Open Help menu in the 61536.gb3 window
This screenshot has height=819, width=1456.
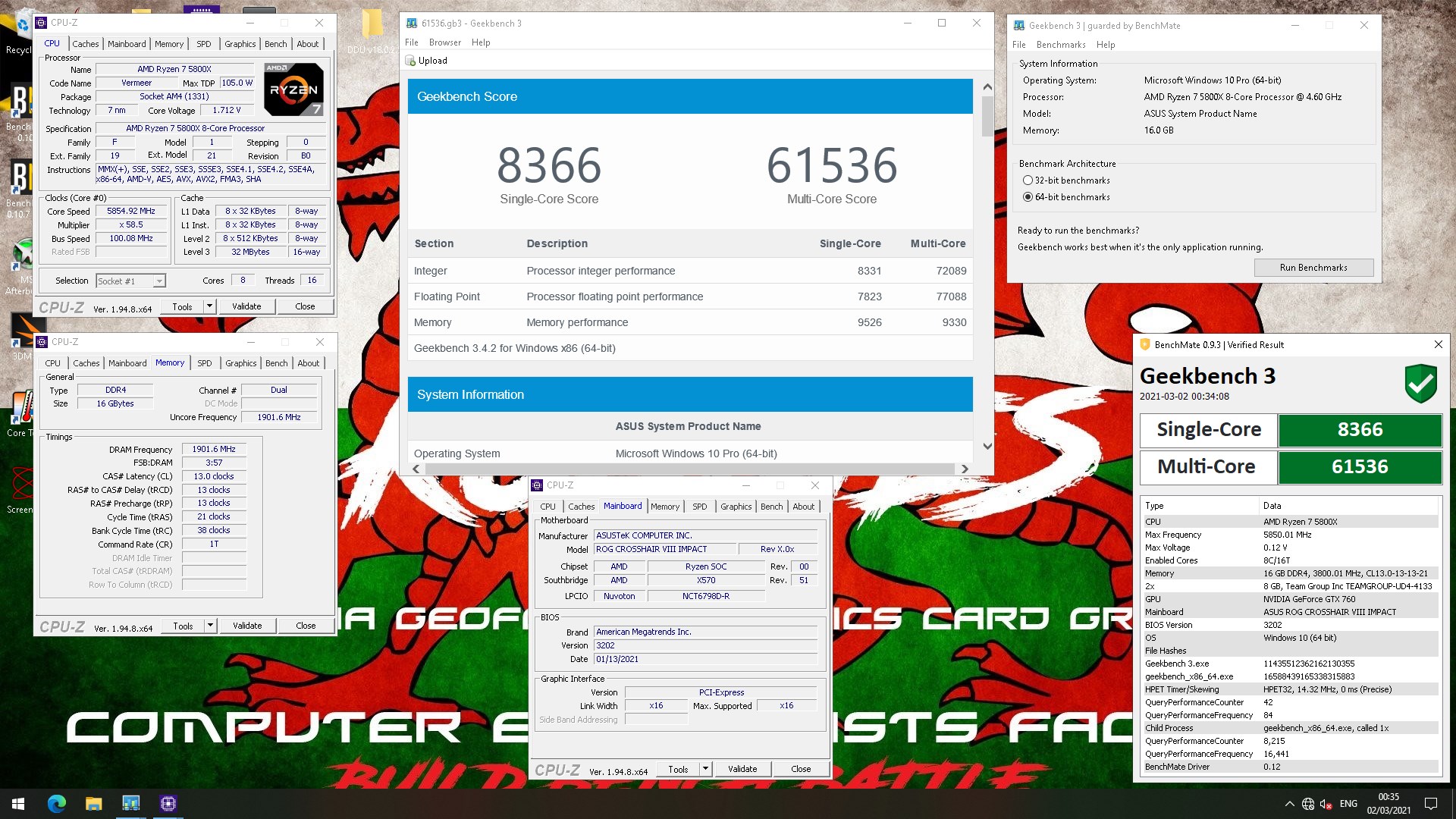tap(481, 42)
